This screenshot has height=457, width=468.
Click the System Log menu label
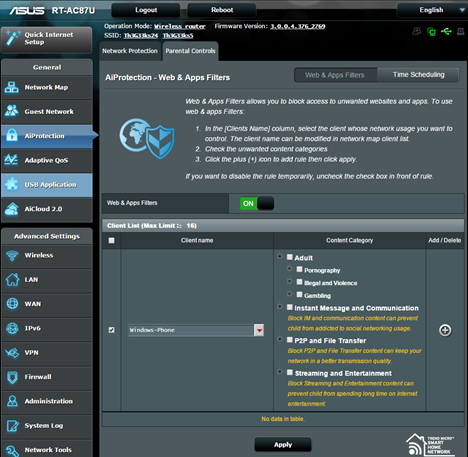click(44, 426)
